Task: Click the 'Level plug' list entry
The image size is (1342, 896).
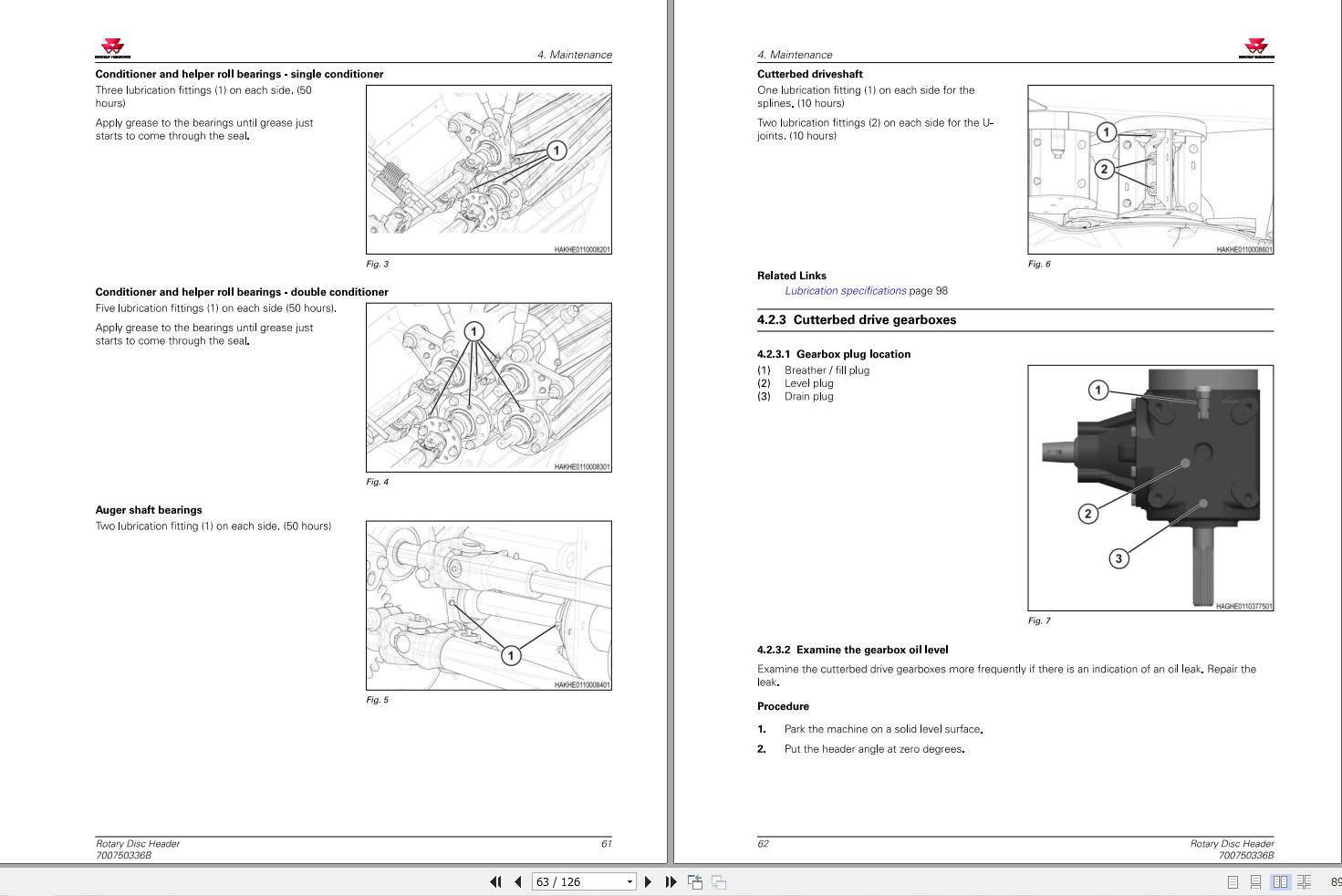Action: pos(809,383)
